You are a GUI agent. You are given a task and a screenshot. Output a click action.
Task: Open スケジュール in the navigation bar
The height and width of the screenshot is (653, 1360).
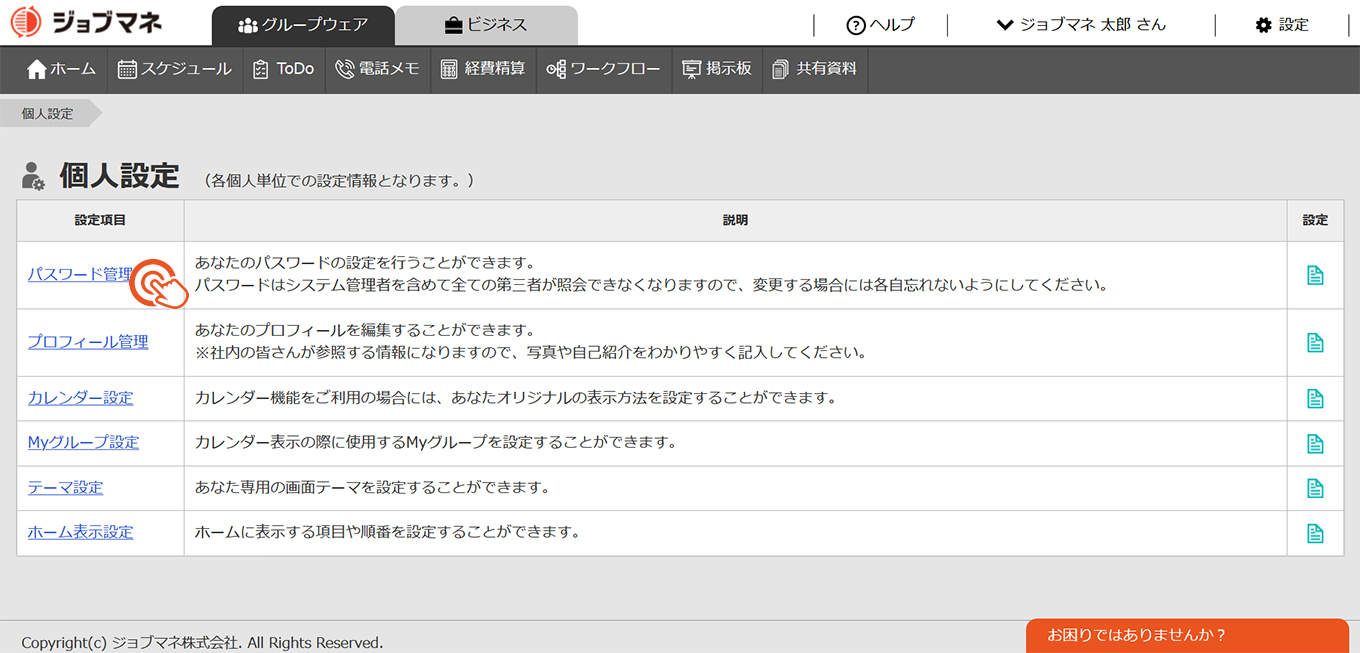175,69
